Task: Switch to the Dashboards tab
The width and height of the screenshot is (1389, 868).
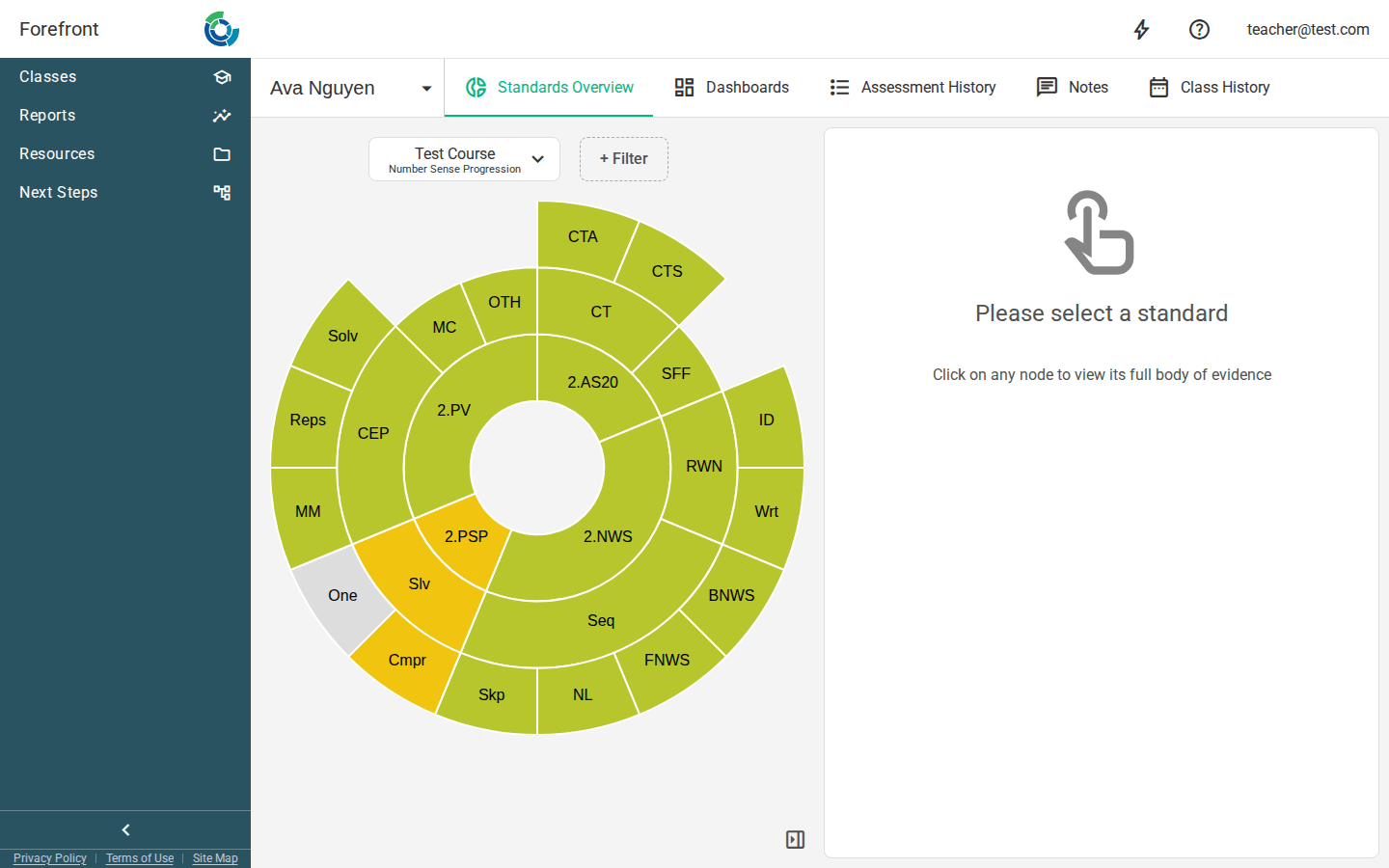Action: pos(731,88)
